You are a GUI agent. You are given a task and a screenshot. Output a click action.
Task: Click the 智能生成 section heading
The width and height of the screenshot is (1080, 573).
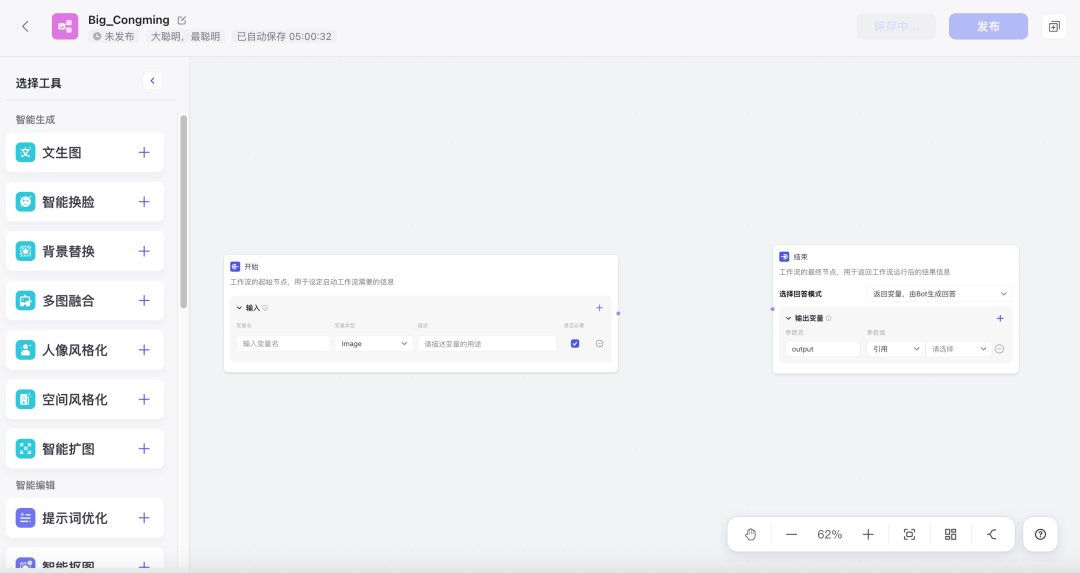35,119
